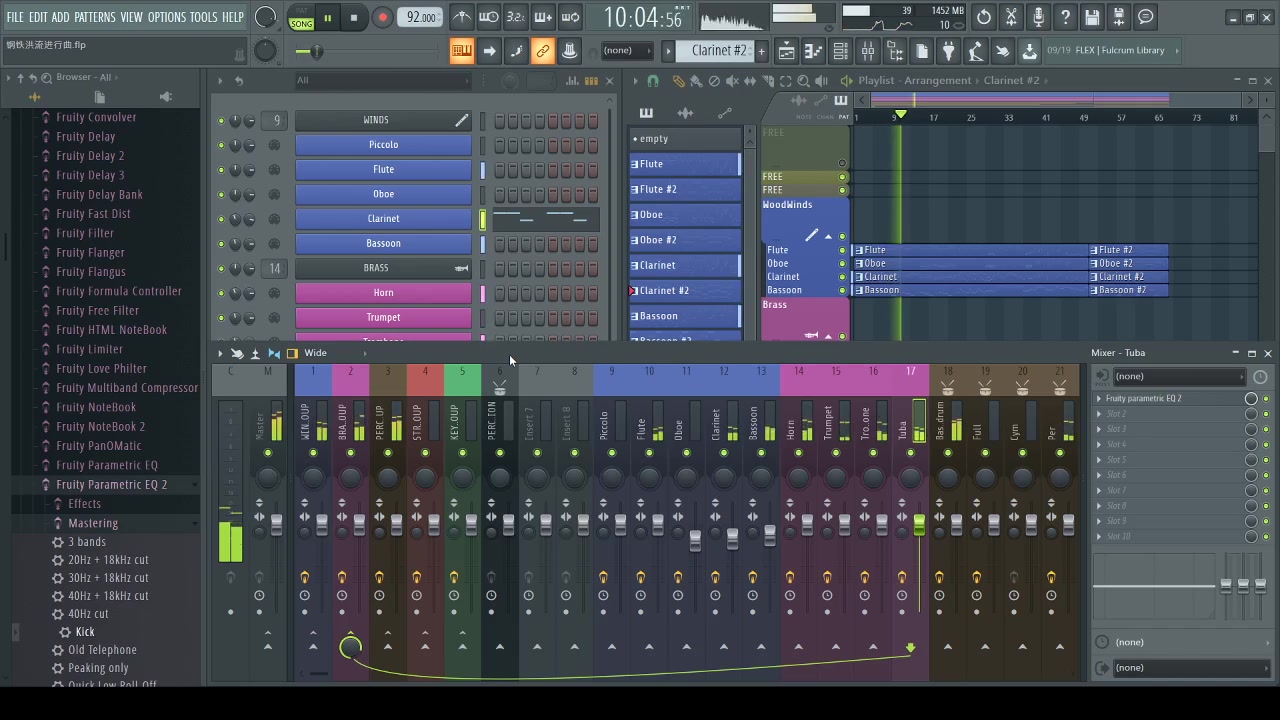Toggle the metronome icon

coord(461,17)
